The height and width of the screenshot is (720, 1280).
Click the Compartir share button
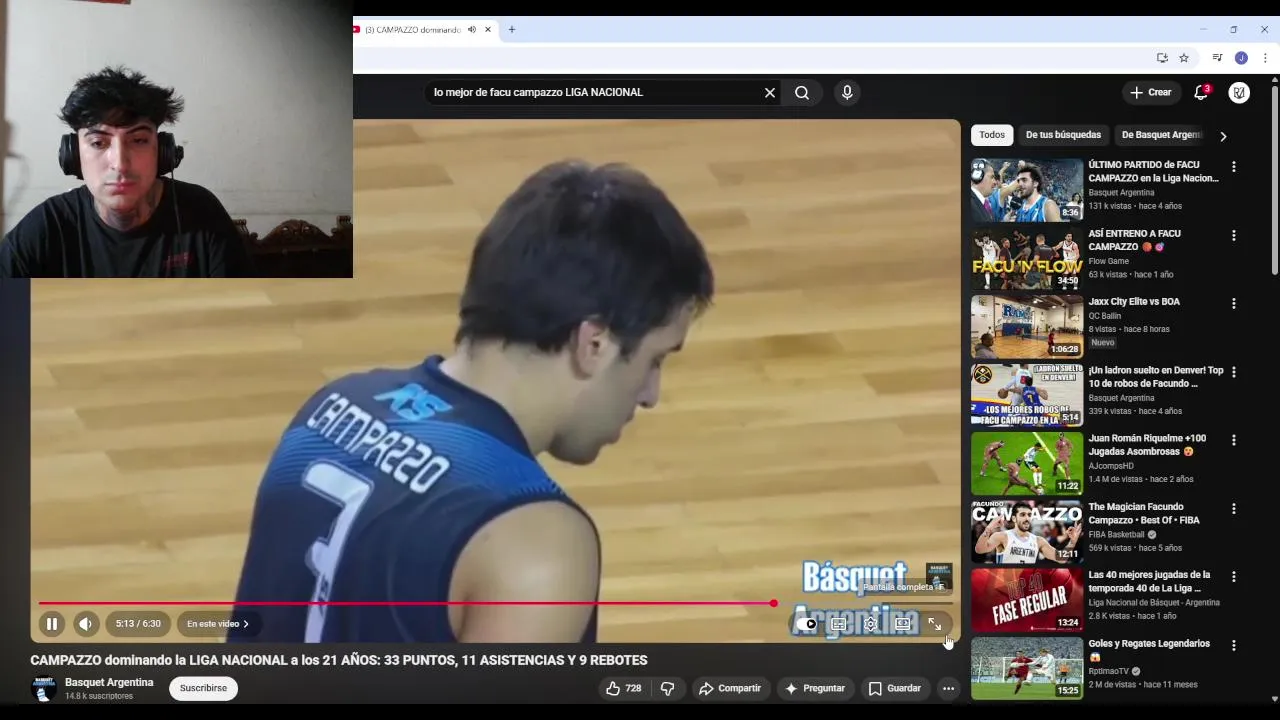coord(730,688)
